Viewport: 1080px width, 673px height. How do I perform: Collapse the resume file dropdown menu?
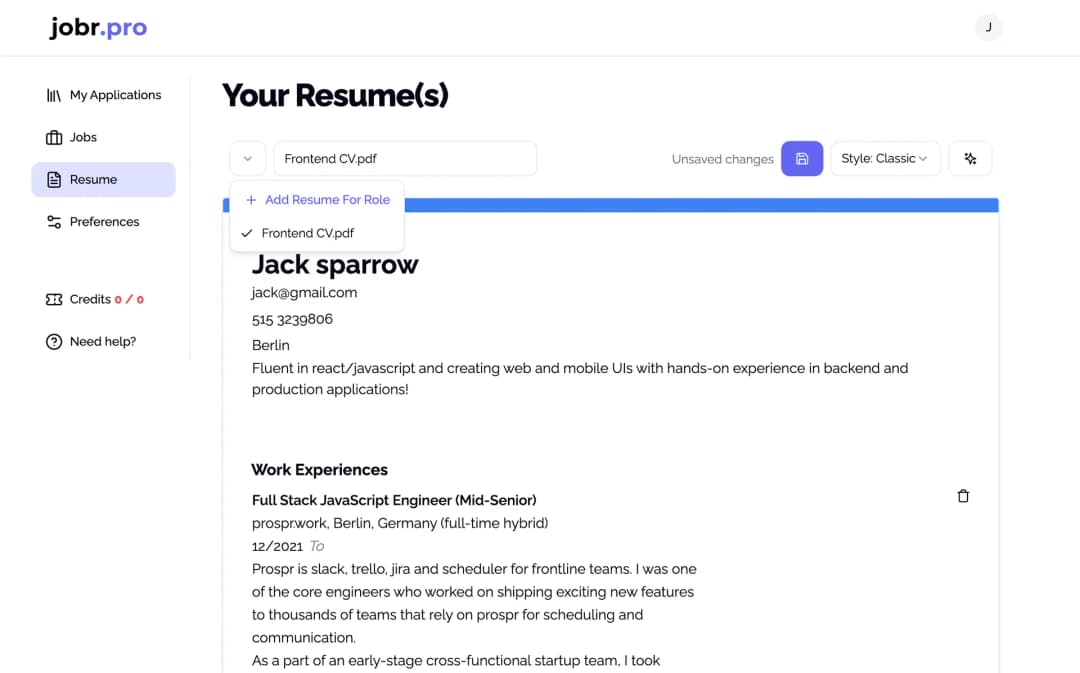(247, 158)
